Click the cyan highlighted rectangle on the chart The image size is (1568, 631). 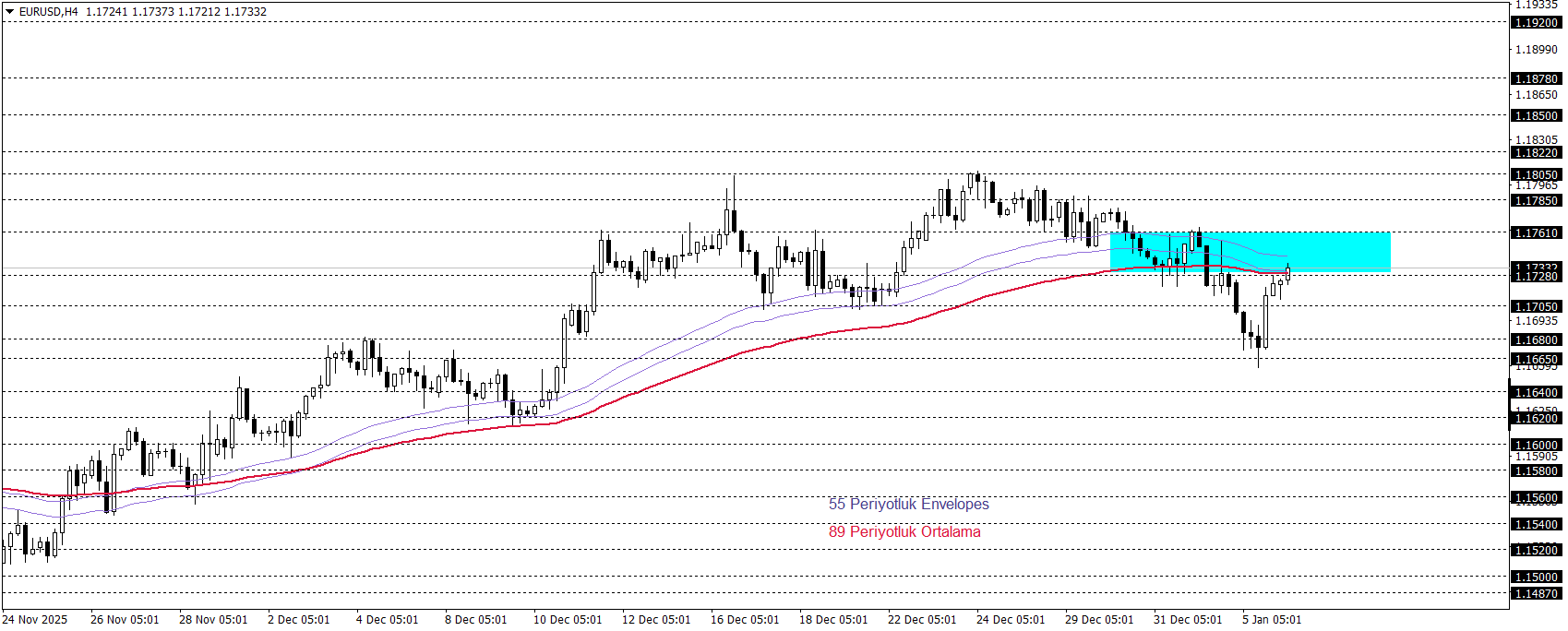1250,252
